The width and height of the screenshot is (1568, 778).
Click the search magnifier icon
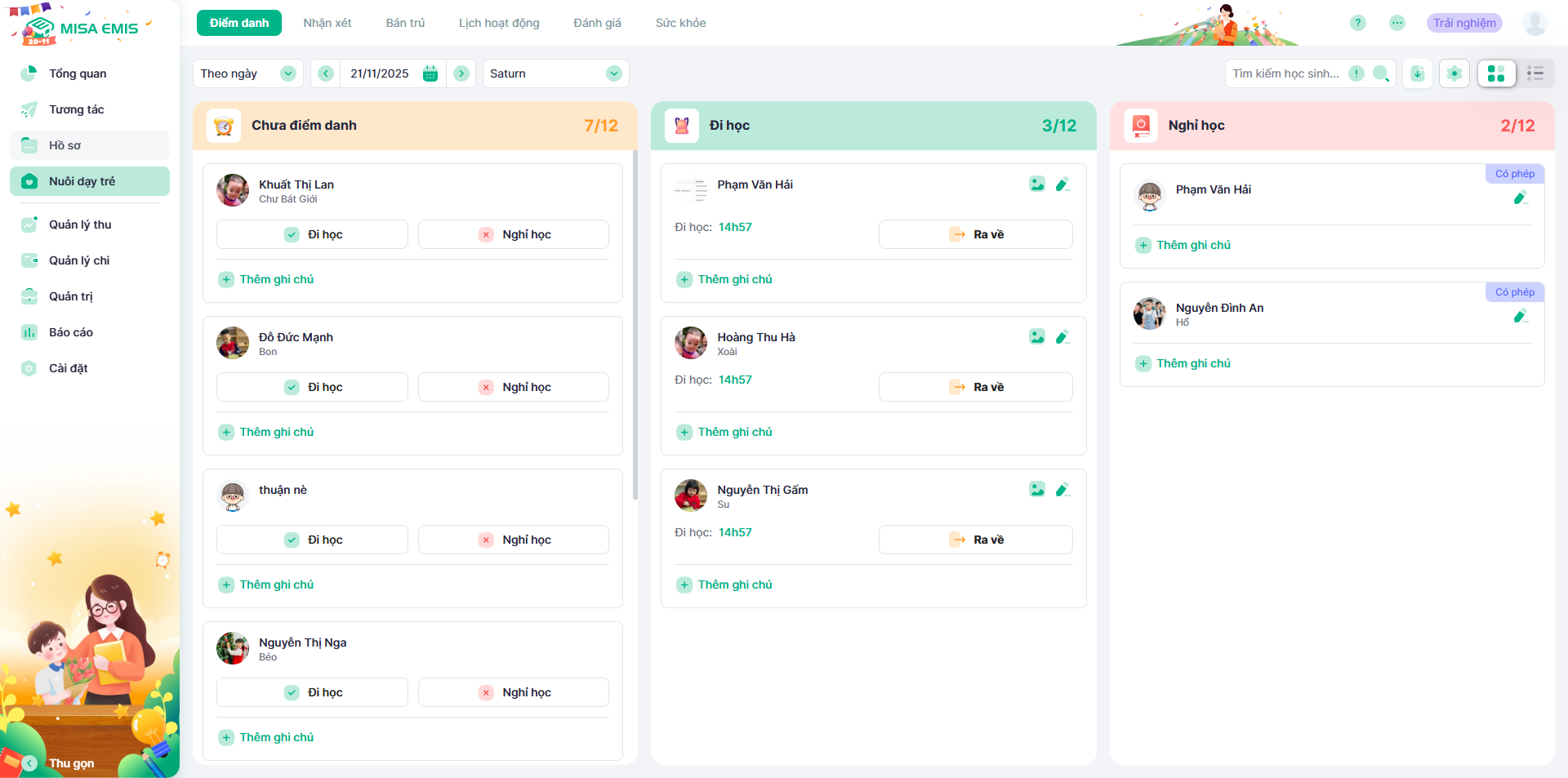pos(1380,73)
